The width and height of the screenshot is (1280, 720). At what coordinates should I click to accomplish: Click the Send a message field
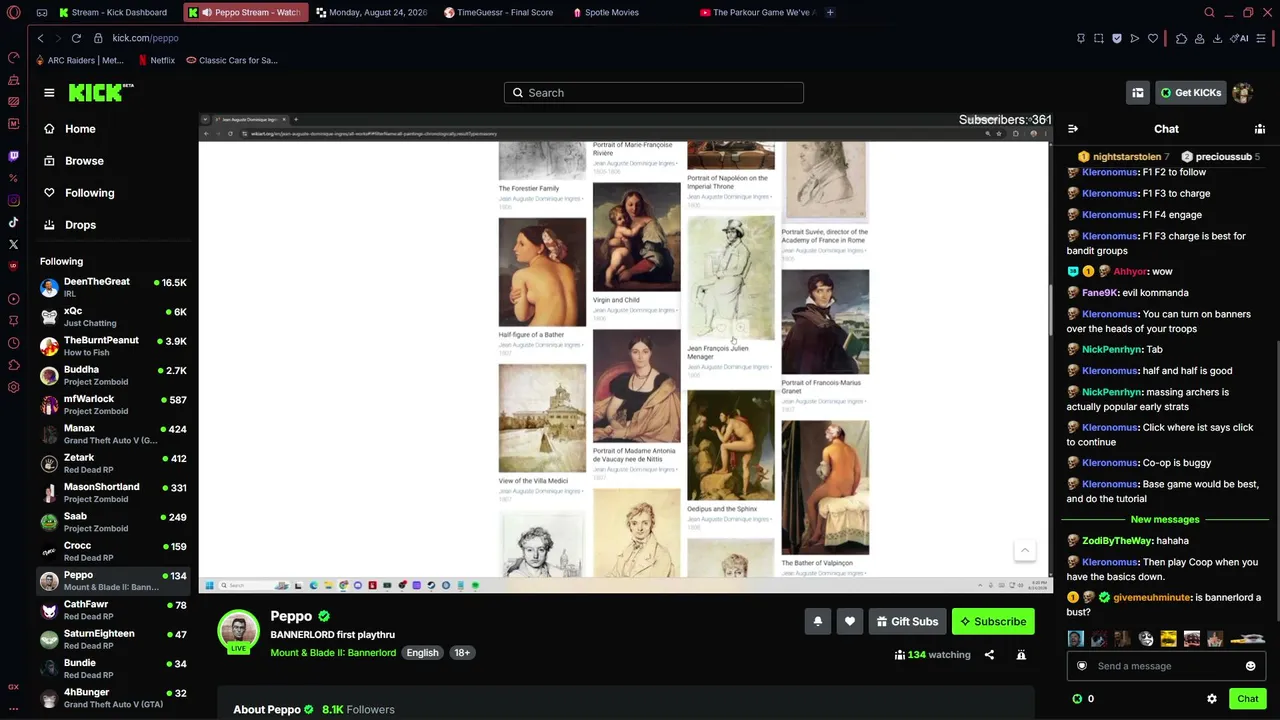[x=1166, y=666]
